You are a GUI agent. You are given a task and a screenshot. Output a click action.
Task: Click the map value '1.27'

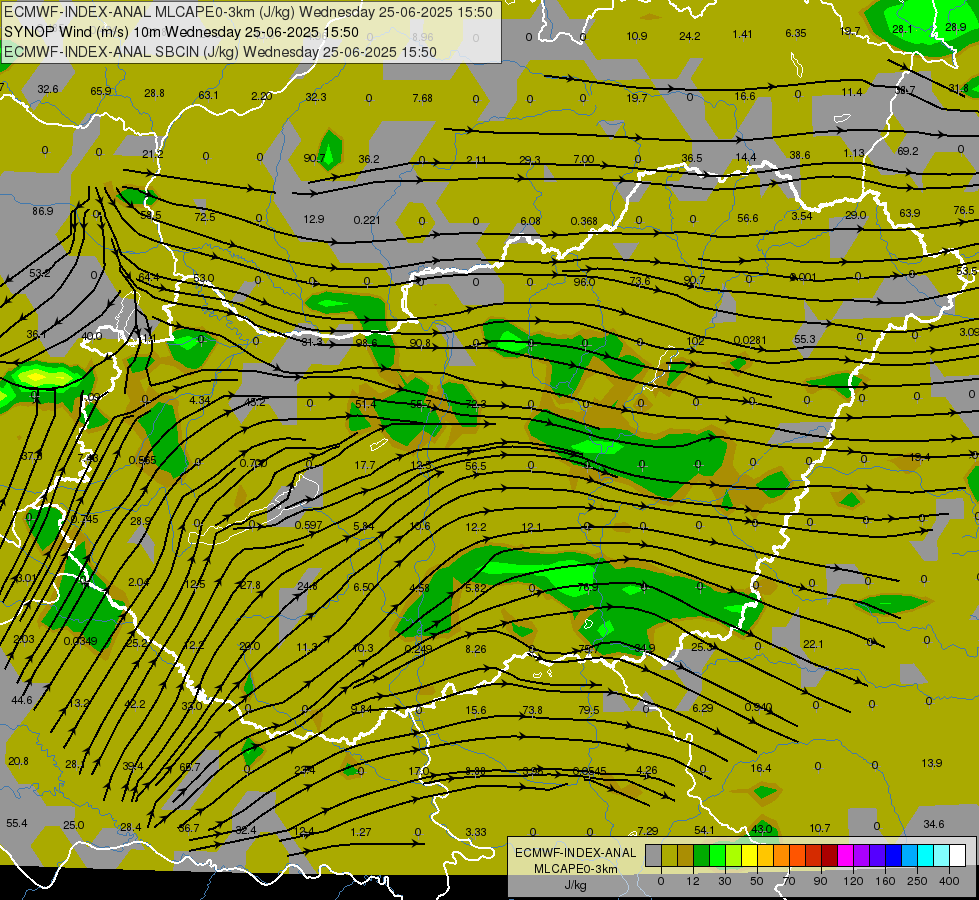[x=361, y=832]
